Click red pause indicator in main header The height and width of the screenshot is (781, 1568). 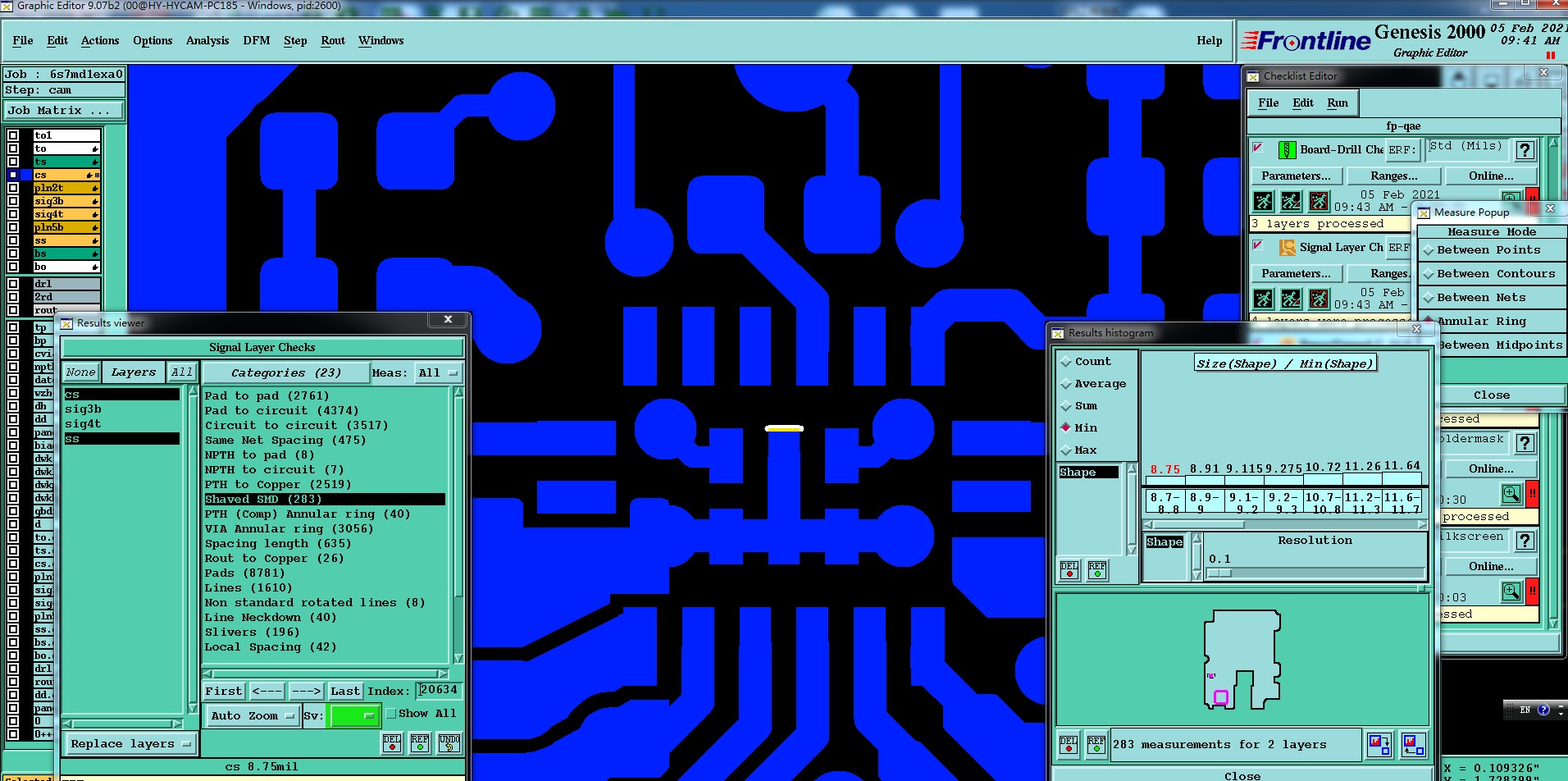click(x=1550, y=56)
